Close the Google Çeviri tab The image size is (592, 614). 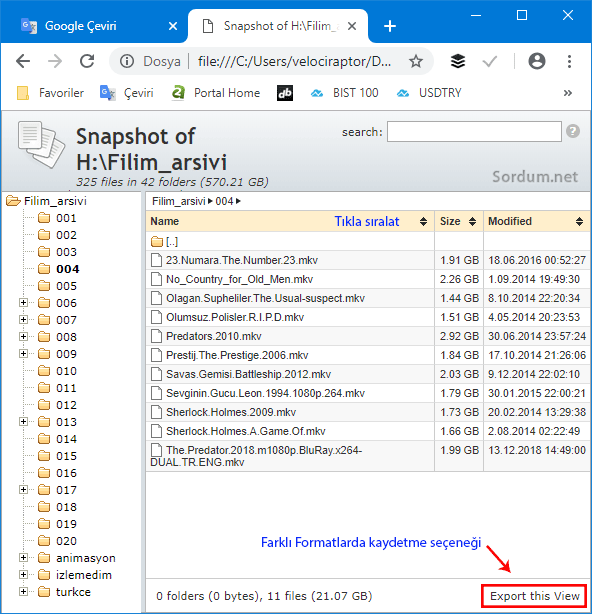pos(173,26)
